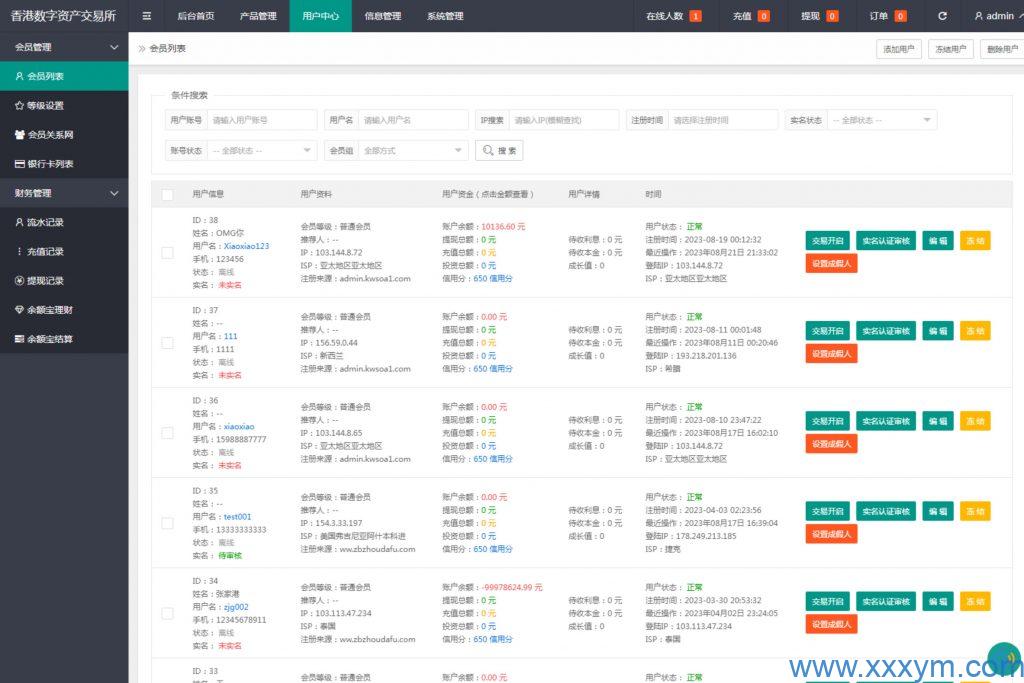Open 会员关系网 group icon item
1024x683 pixels.
[20, 134]
